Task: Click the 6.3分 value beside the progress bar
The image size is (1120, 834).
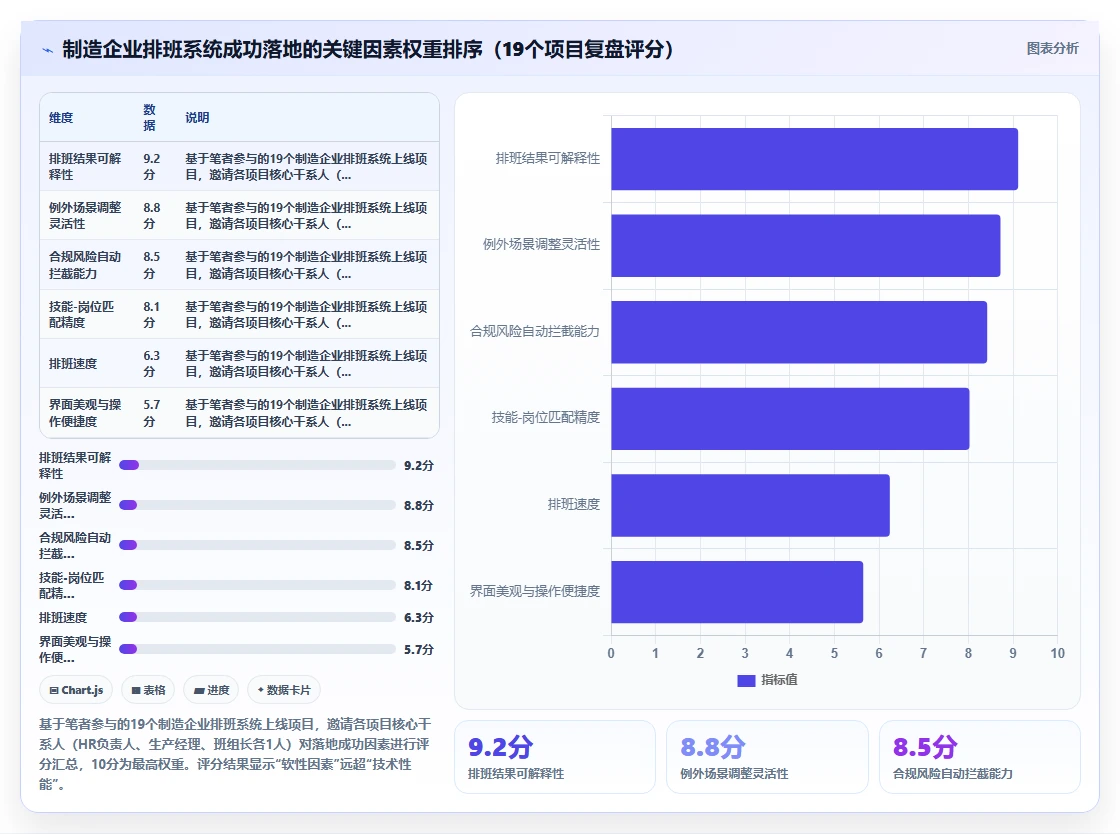Action: [x=419, y=618]
